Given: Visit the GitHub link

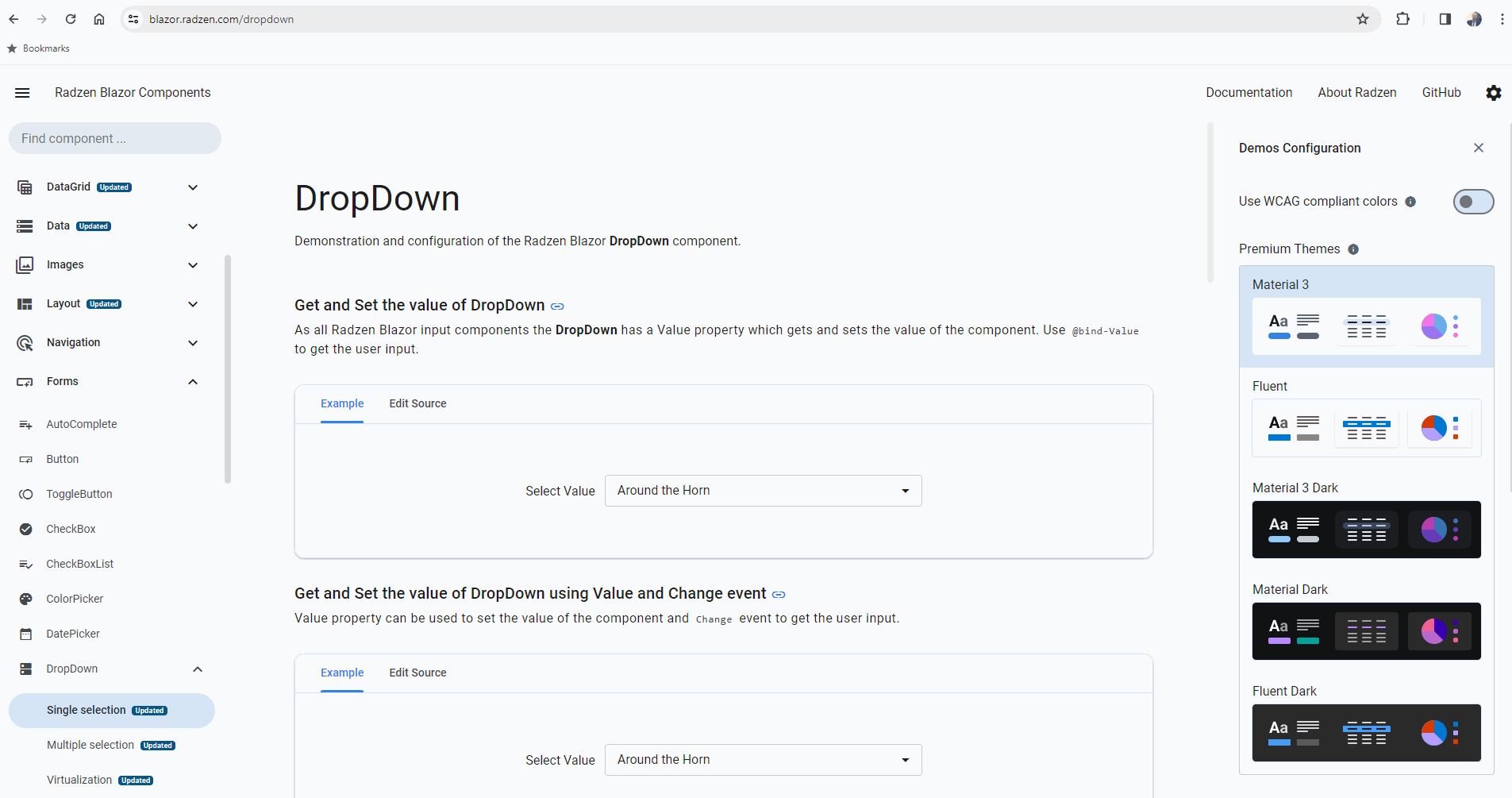Looking at the screenshot, I should (1441, 92).
